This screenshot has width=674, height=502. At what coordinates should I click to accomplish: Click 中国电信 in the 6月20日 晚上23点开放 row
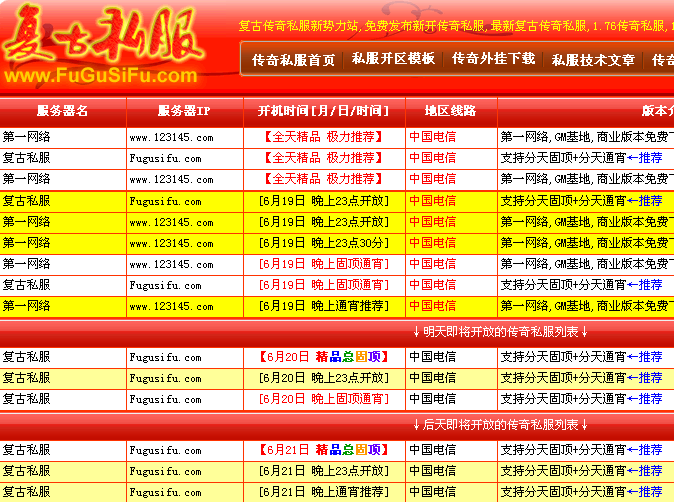432,378
